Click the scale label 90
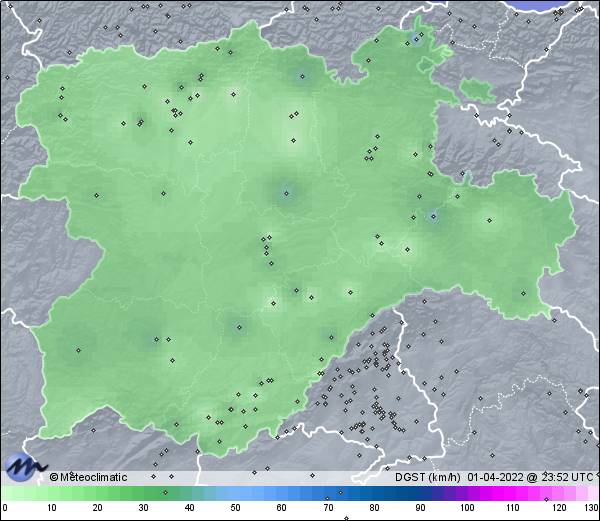The image size is (600, 521). 420,508
